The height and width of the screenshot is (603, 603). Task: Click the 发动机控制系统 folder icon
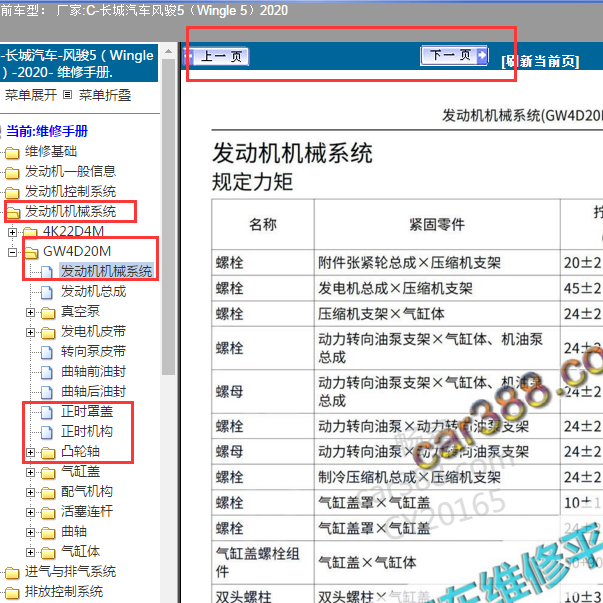(12, 193)
